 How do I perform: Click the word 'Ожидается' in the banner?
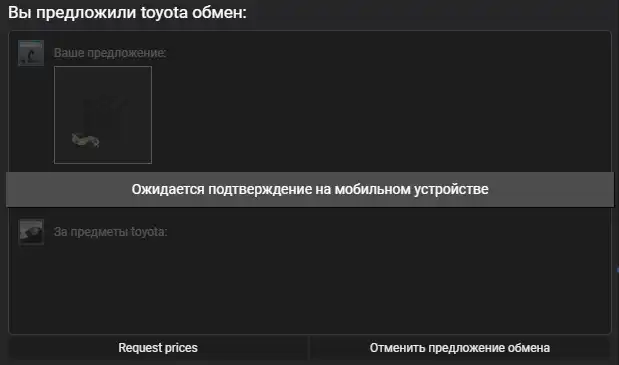(x=168, y=189)
